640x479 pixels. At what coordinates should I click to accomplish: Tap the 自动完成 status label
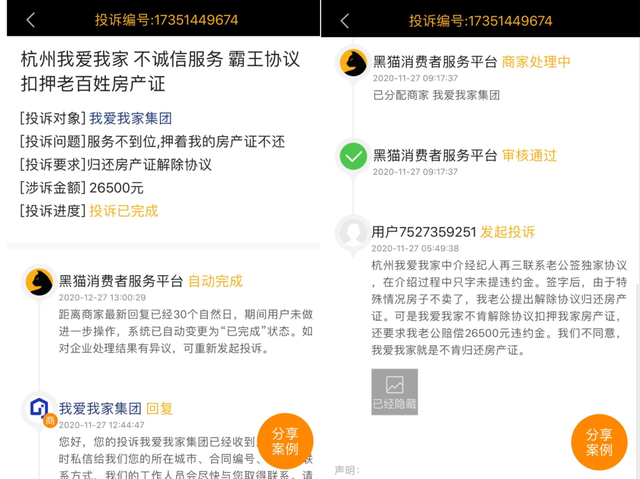[x=215, y=281]
